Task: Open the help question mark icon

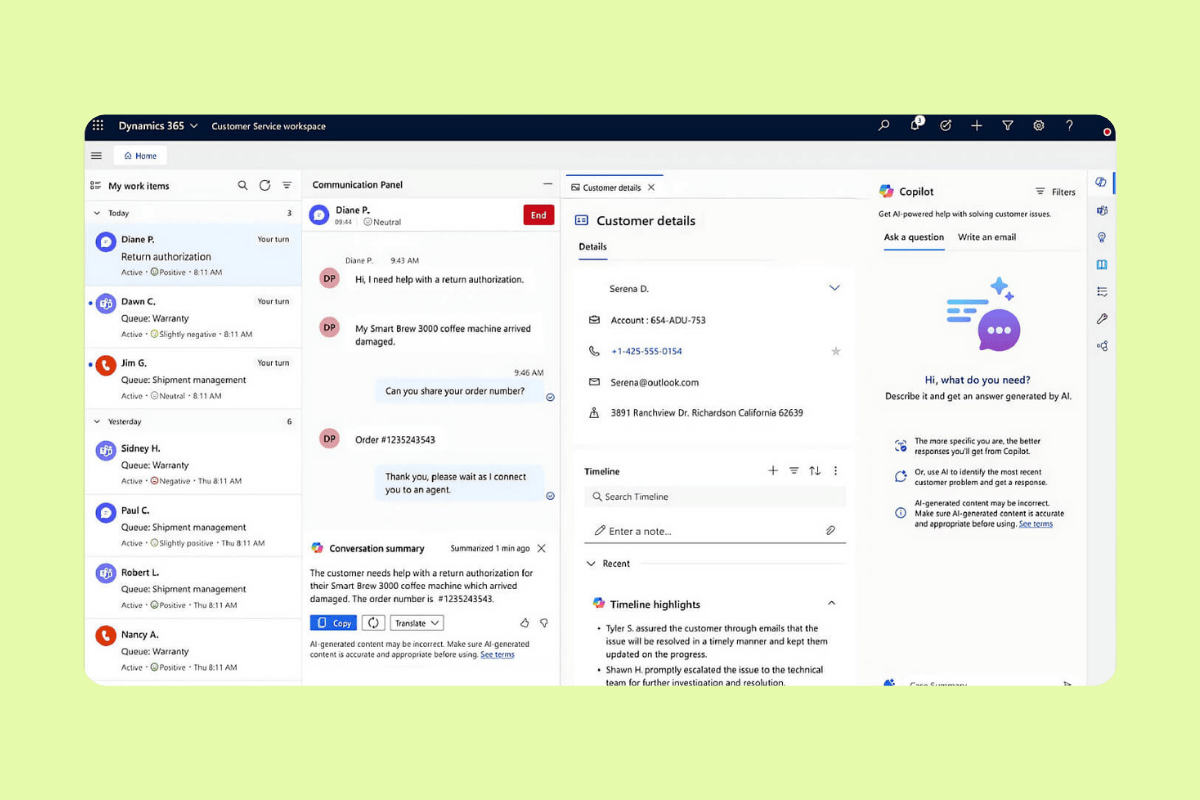Action: point(1069,126)
